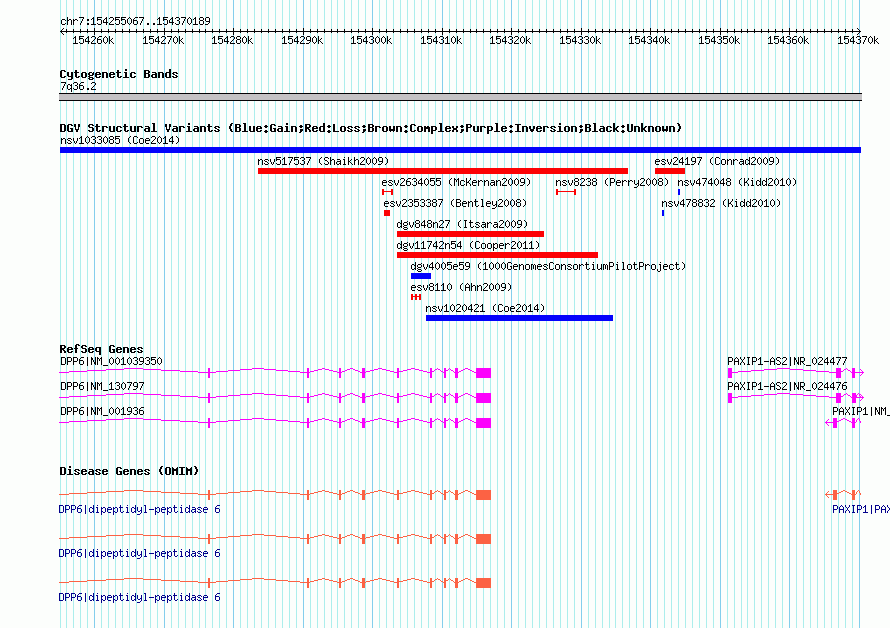Select the nsv8238 red interval marker
The width and height of the screenshot is (890, 628).
(x=566, y=192)
